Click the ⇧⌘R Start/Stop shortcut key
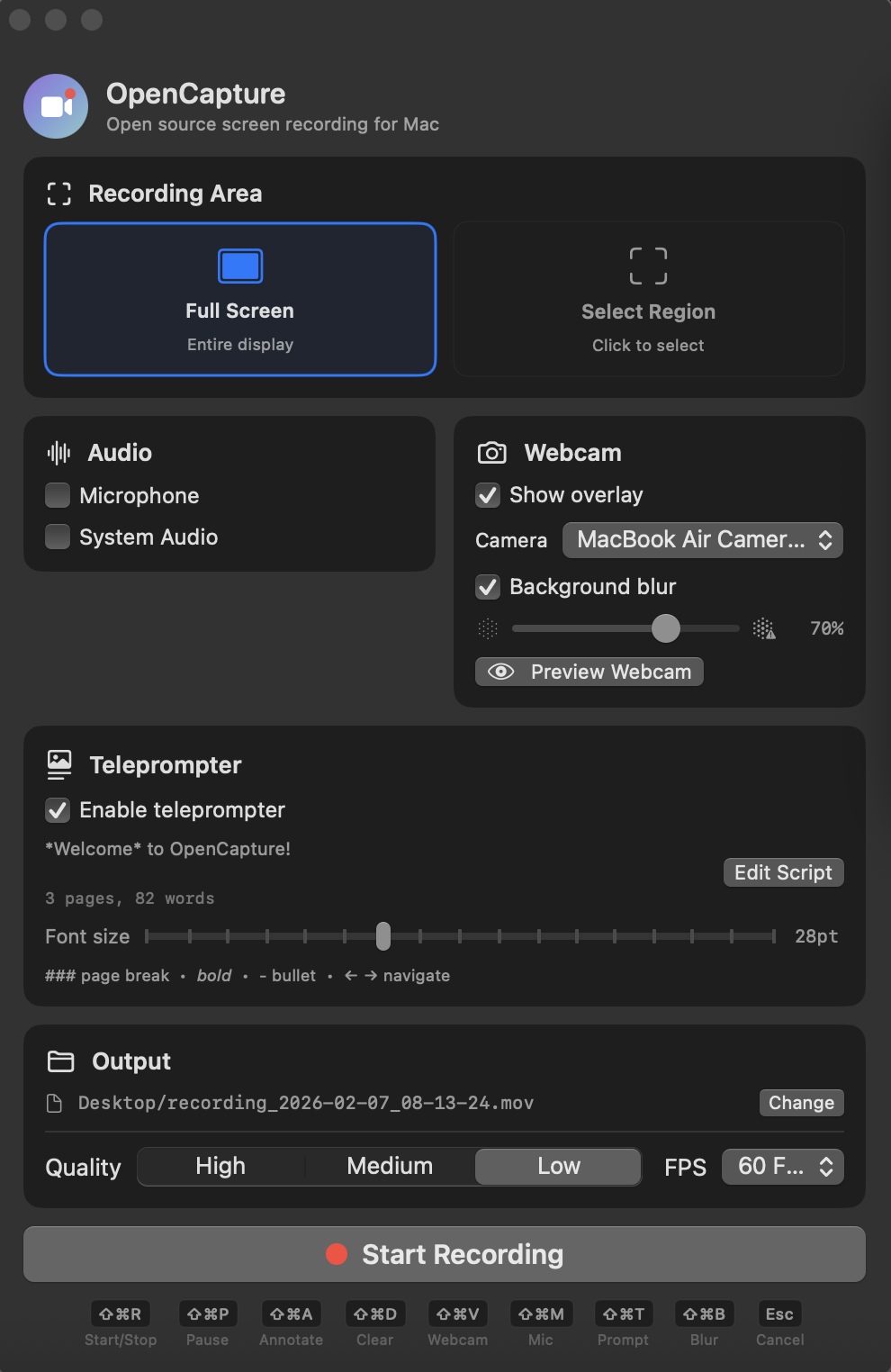891x1372 pixels. click(x=121, y=1314)
